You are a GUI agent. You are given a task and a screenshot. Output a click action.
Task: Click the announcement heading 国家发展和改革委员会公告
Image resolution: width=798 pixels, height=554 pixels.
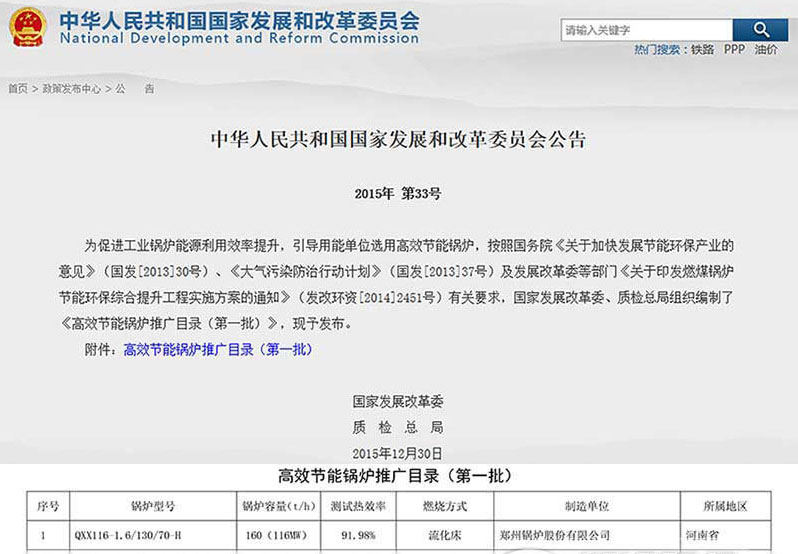click(x=398, y=139)
